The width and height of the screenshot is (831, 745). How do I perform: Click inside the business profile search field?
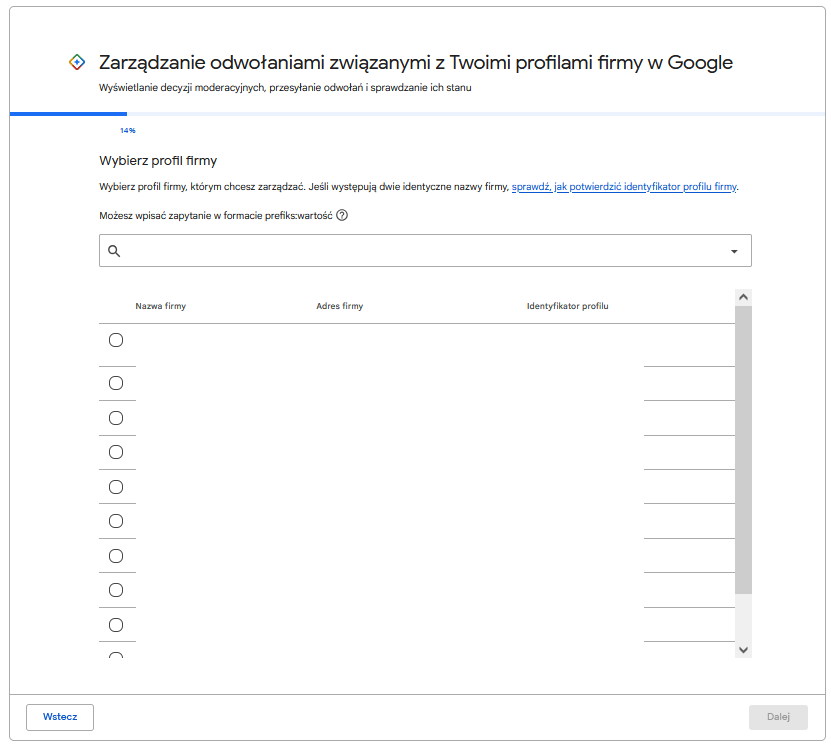coord(425,251)
